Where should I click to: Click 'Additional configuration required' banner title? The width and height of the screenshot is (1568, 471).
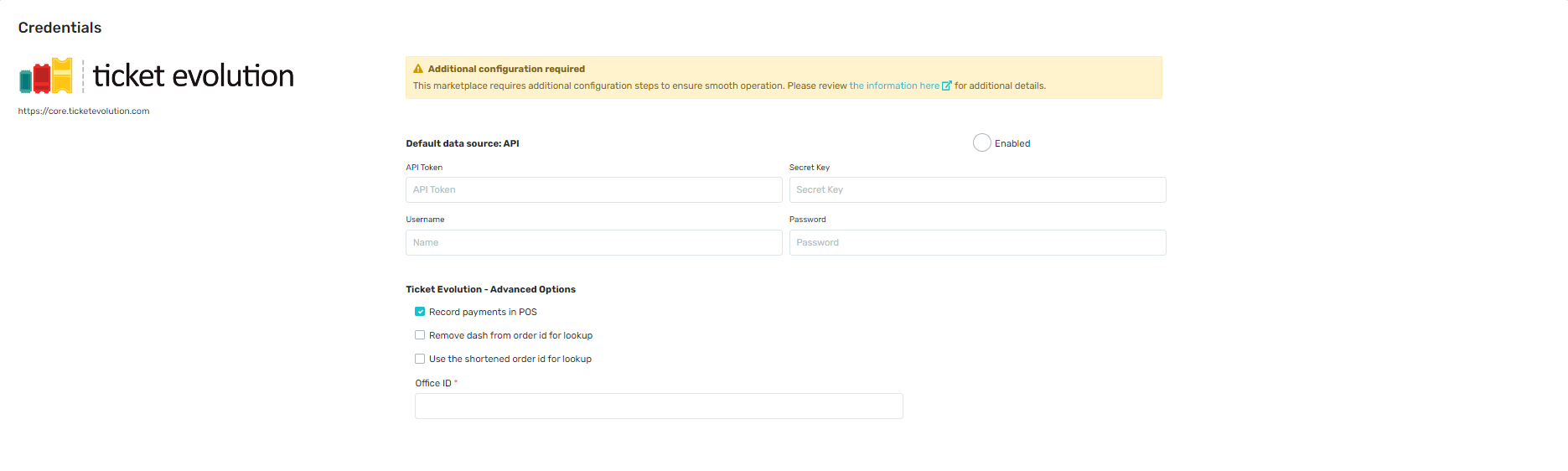pos(506,69)
